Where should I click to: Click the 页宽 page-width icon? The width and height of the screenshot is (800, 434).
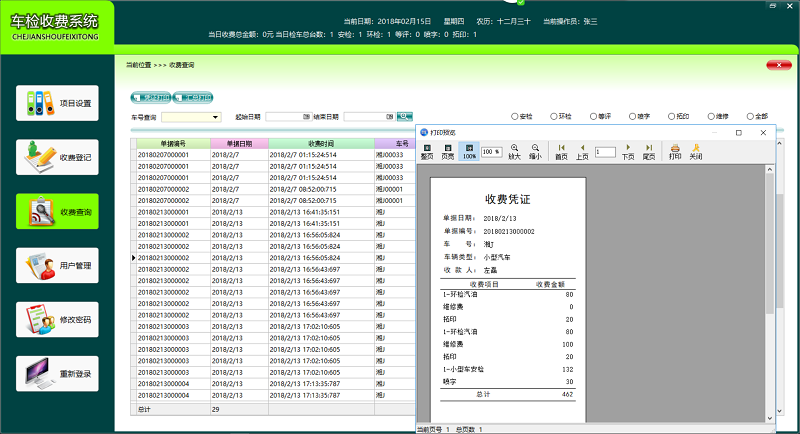pos(448,151)
